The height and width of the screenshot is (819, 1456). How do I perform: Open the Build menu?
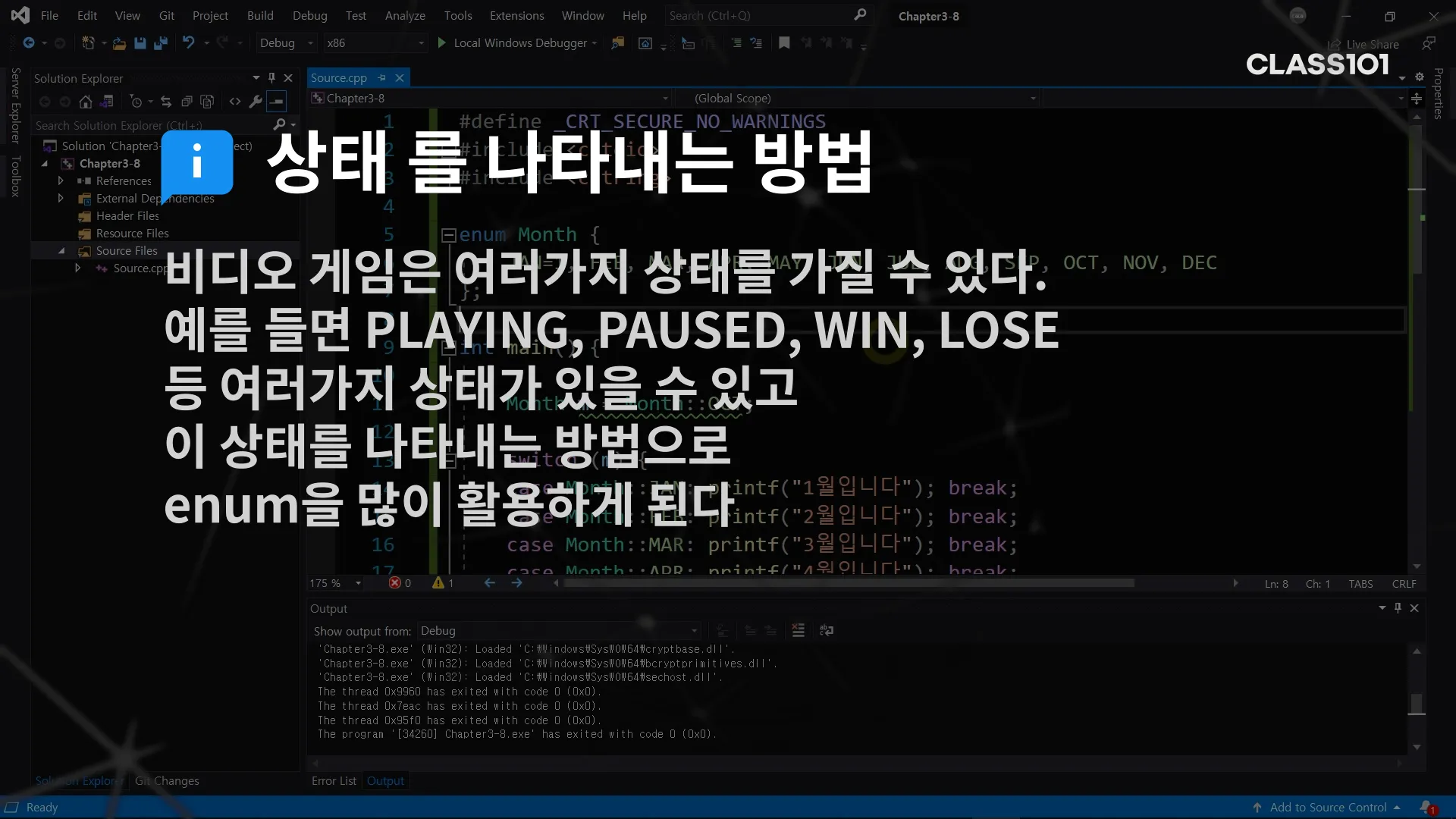pyautogui.click(x=259, y=15)
